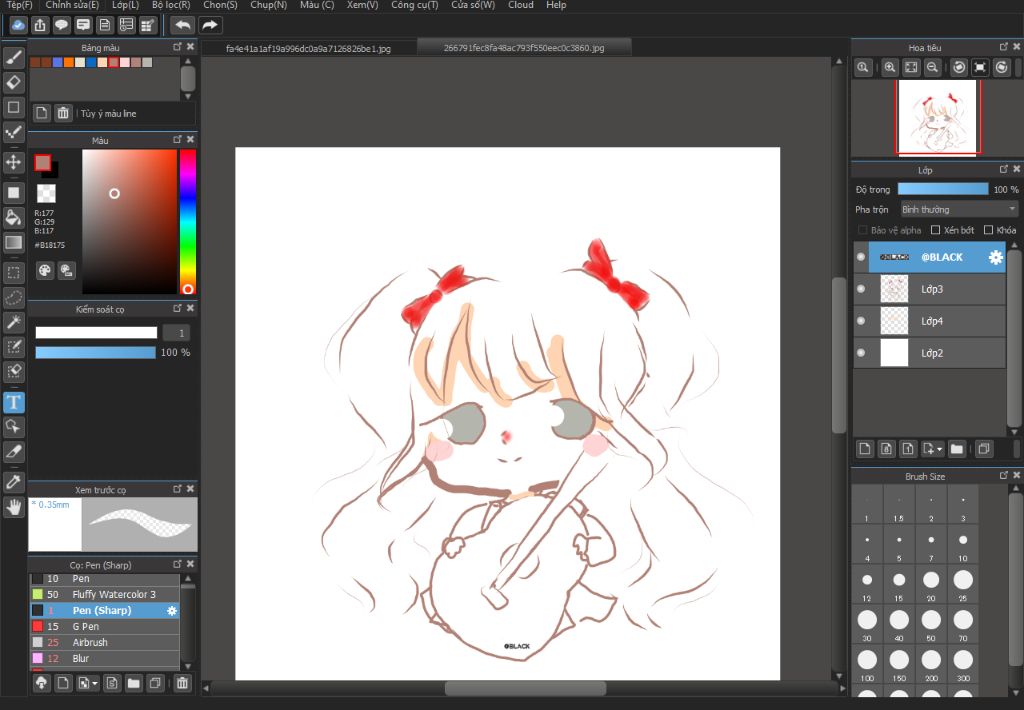This screenshot has width=1024, height=710.
Task: Select the Magic Wand tool
Action: coord(14,321)
